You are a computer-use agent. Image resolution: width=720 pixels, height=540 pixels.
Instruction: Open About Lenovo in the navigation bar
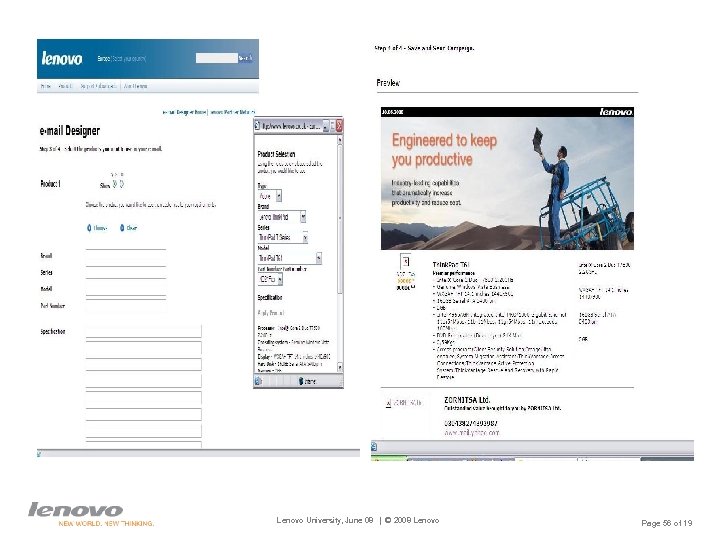tap(136, 86)
